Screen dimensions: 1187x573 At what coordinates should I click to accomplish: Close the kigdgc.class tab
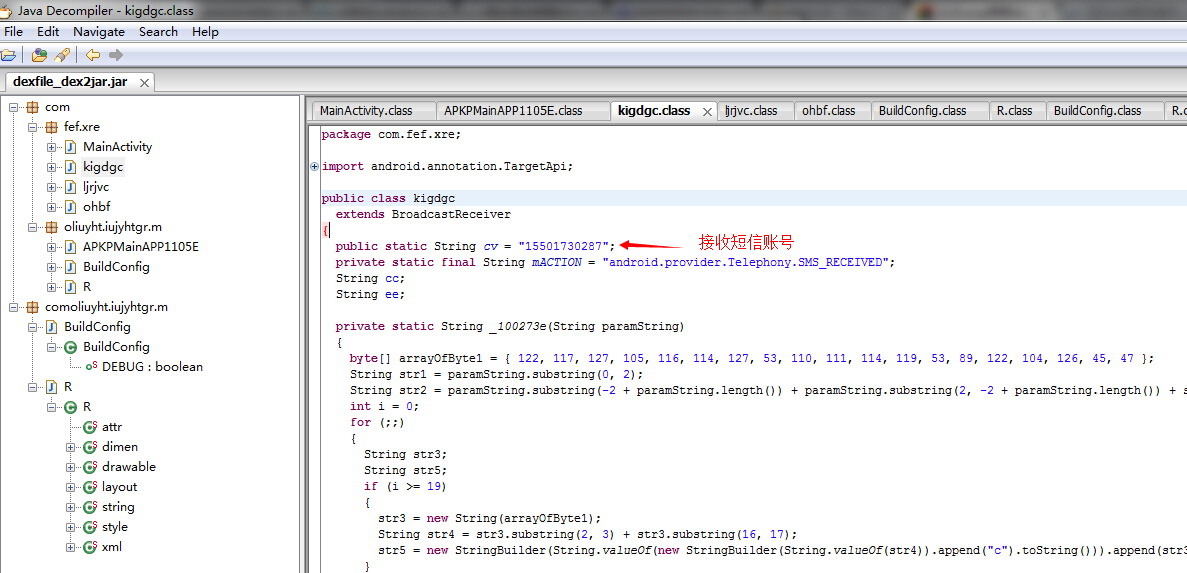tap(707, 111)
